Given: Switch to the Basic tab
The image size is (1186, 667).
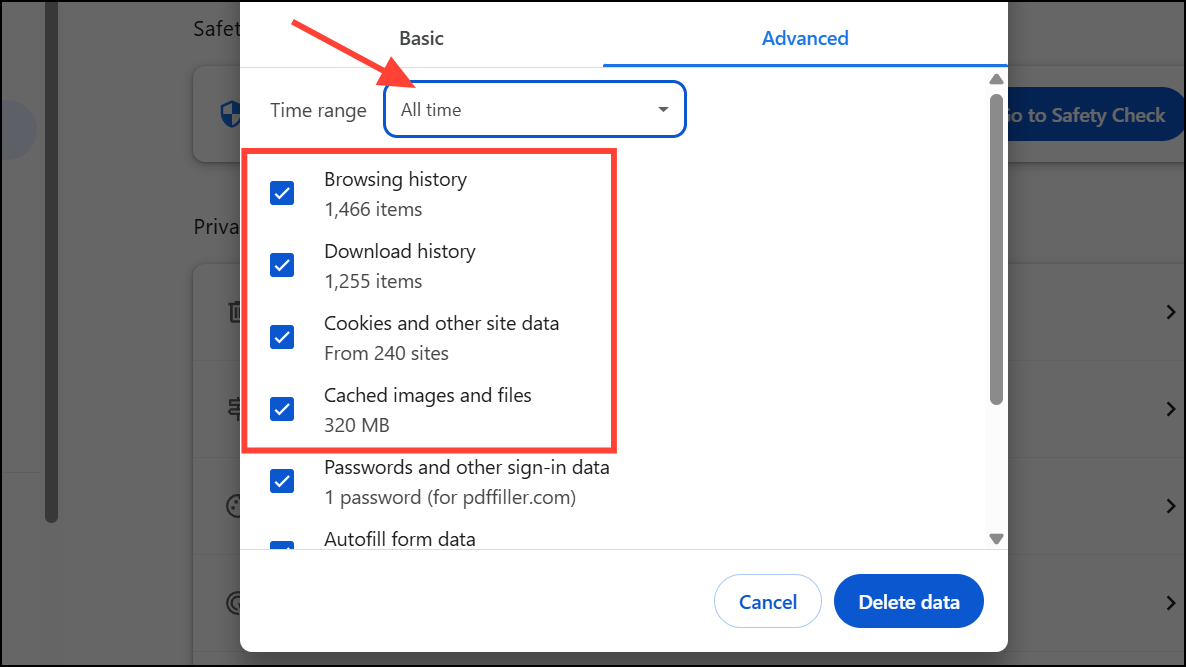Looking at the screenshot, I should coord(421,38).
